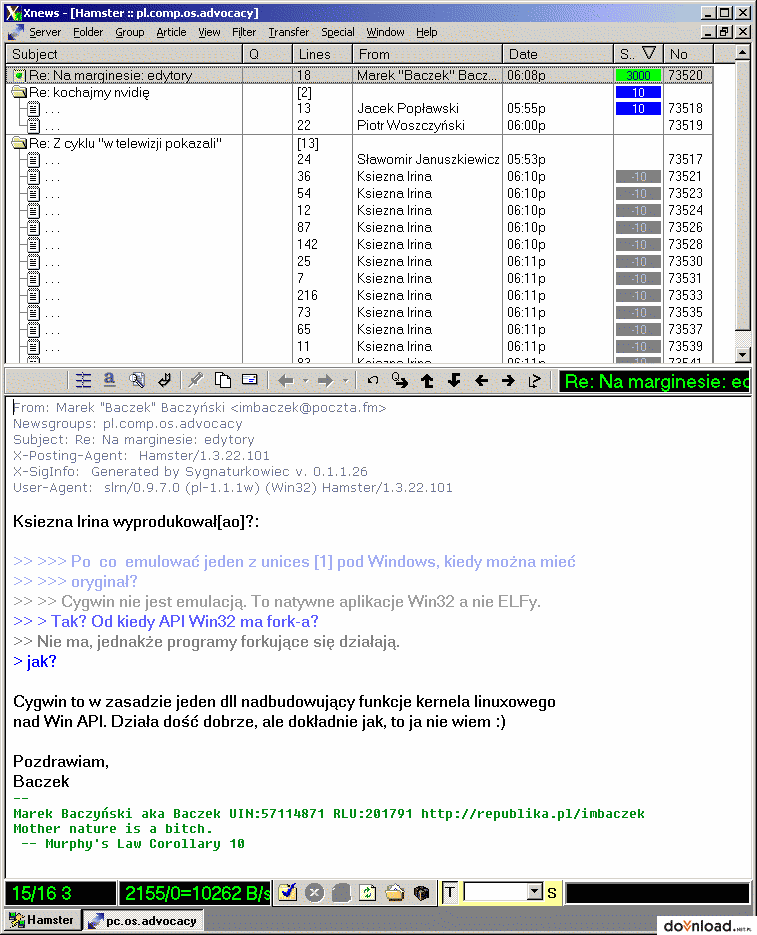Open the Server menu
757x935 pixels.
[45, 32]
